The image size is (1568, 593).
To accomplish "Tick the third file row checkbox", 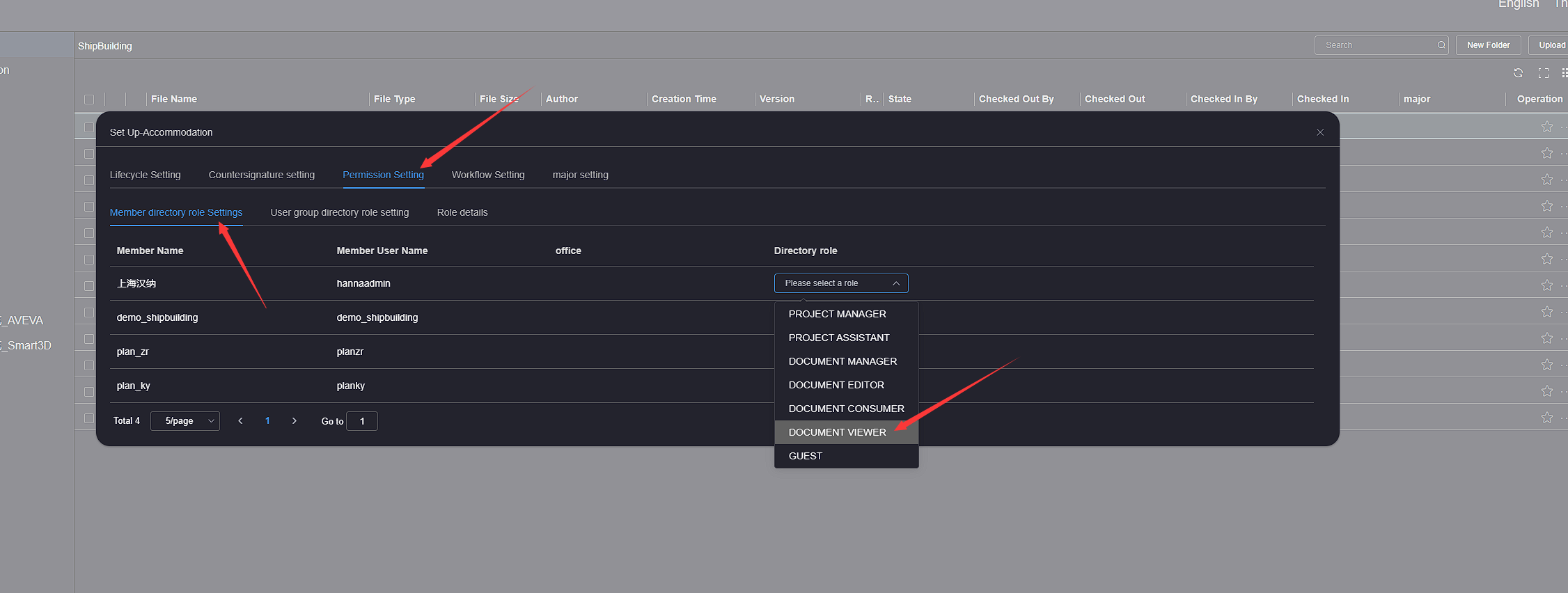I will click(89, 180).
